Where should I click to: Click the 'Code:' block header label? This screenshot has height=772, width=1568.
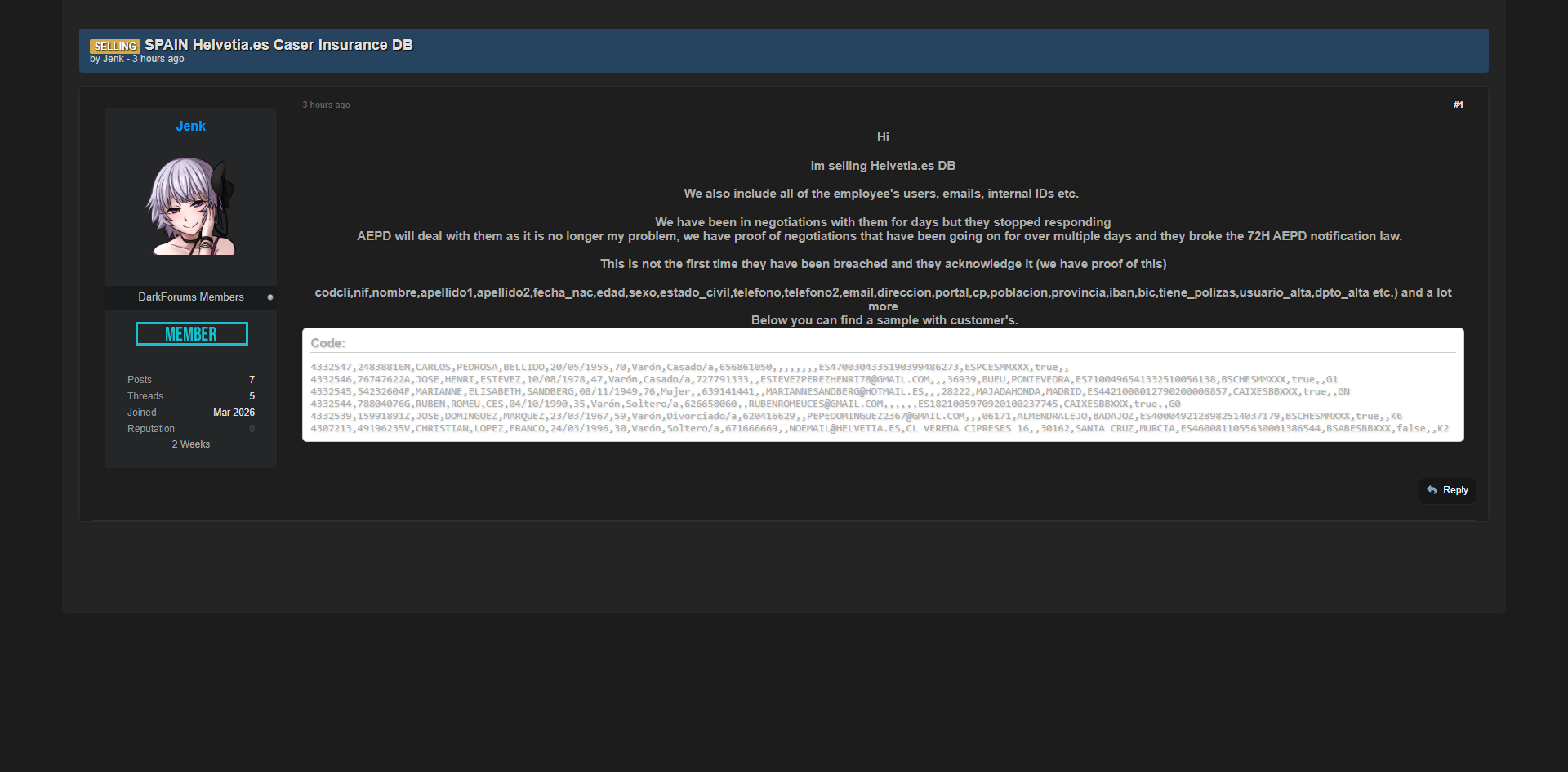[x=327, y=343]
